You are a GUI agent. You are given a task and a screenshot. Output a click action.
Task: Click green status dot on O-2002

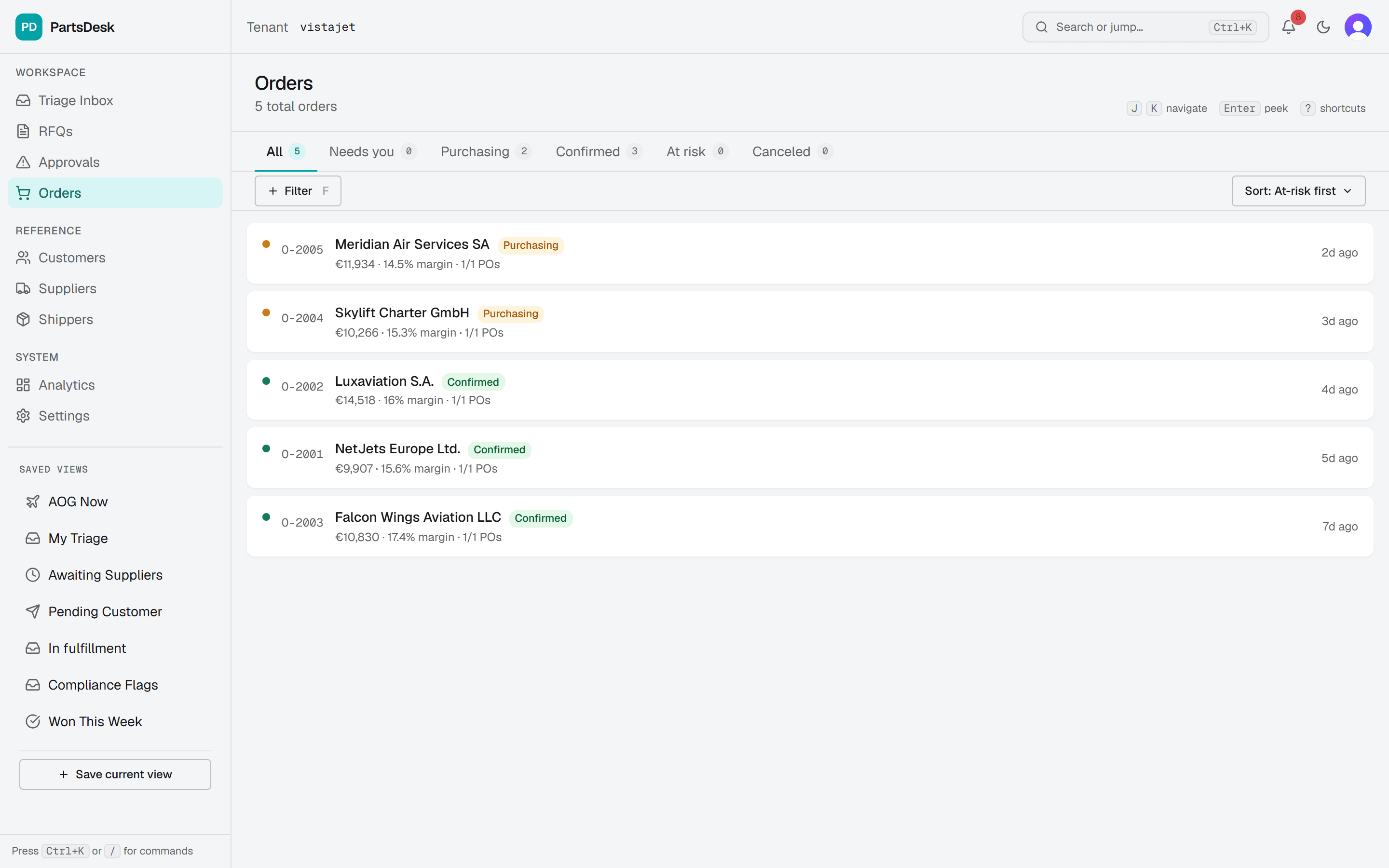[266, 380]
